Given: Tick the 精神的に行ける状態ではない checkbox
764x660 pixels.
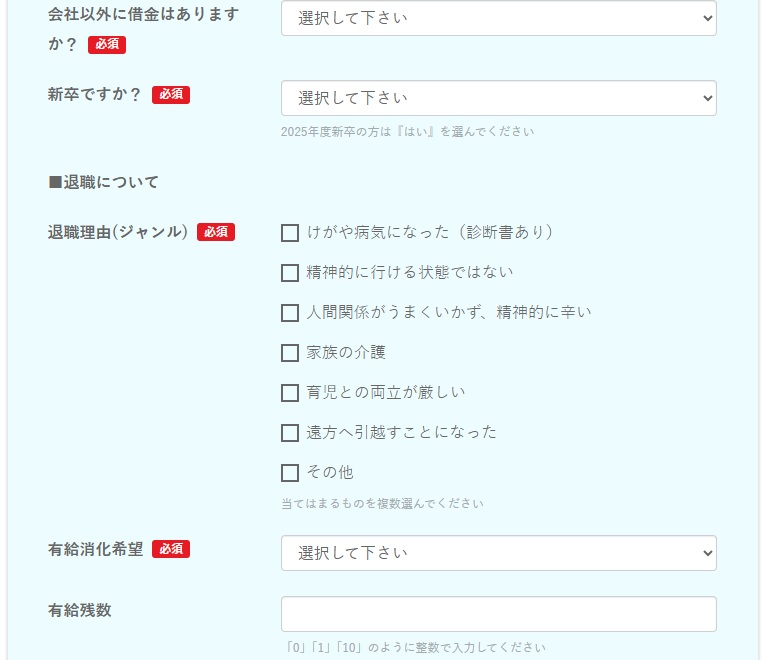Looking at the screenshot, I should (x=290, y=273).
